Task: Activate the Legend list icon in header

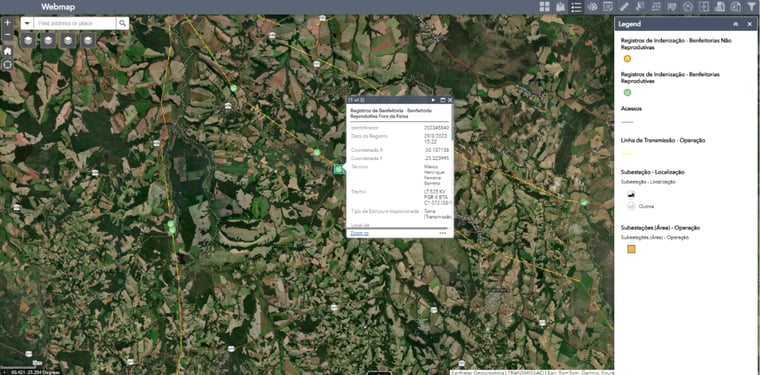Action: click(x=576, y=7)
